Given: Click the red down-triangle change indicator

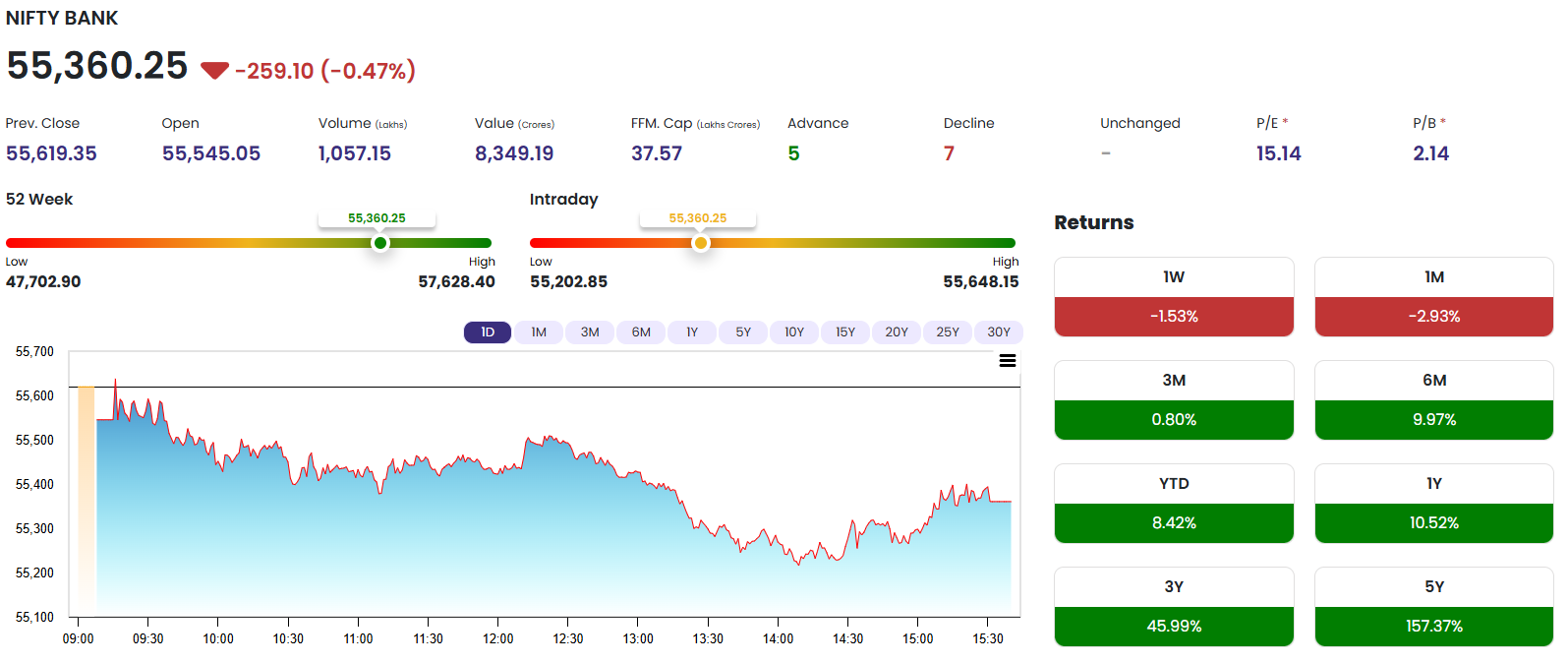Looking at the screenshot, I should [x=214, y=71].
